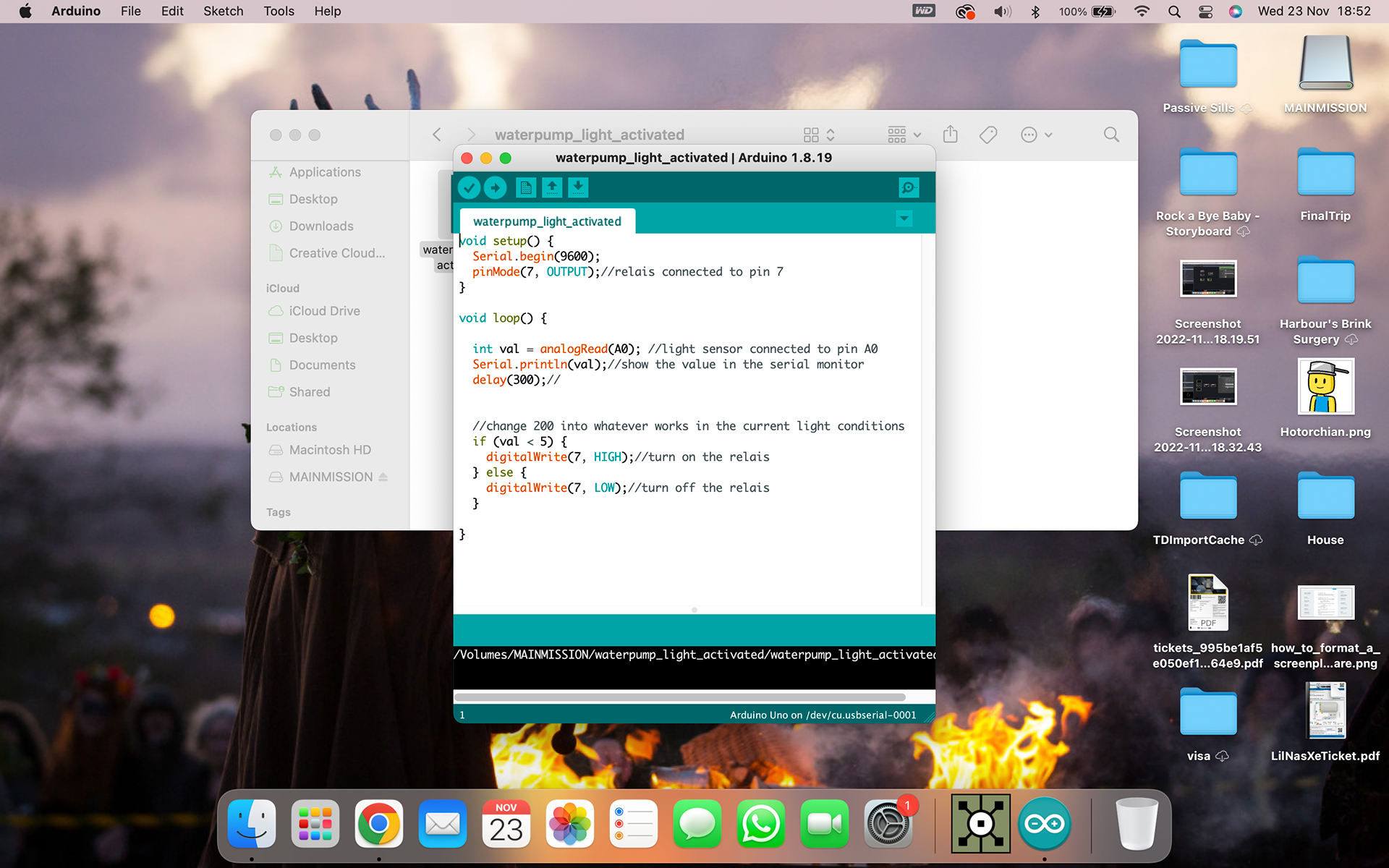The height and width of the screenshot is (868, 1389).
Task: Open Mail from the Dock
Action: (x=443, y=824)
